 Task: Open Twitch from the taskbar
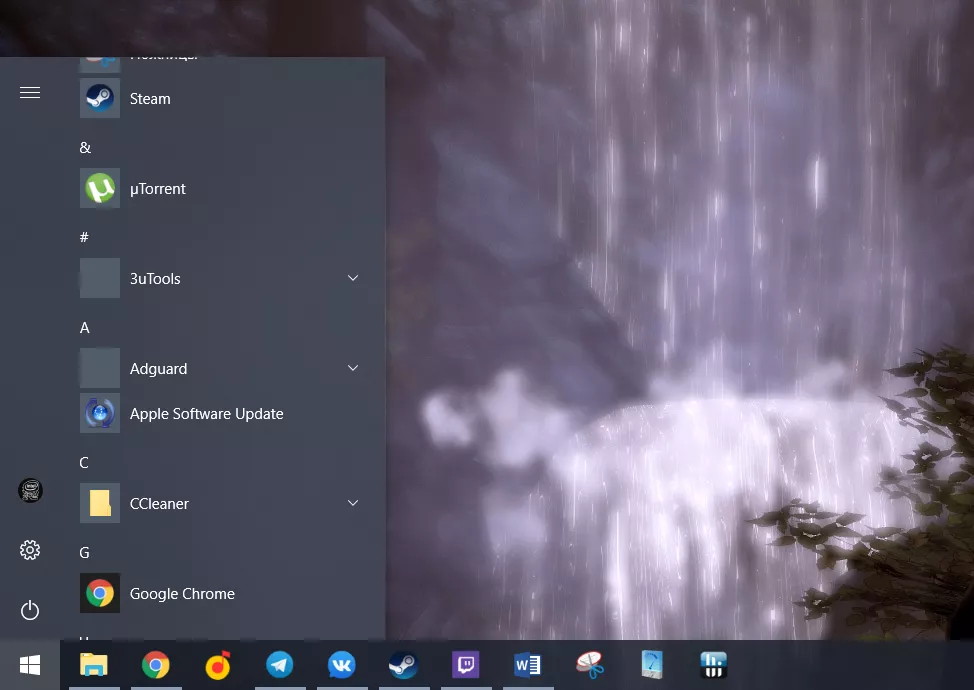pyautogui.click(x=466, y=665)
